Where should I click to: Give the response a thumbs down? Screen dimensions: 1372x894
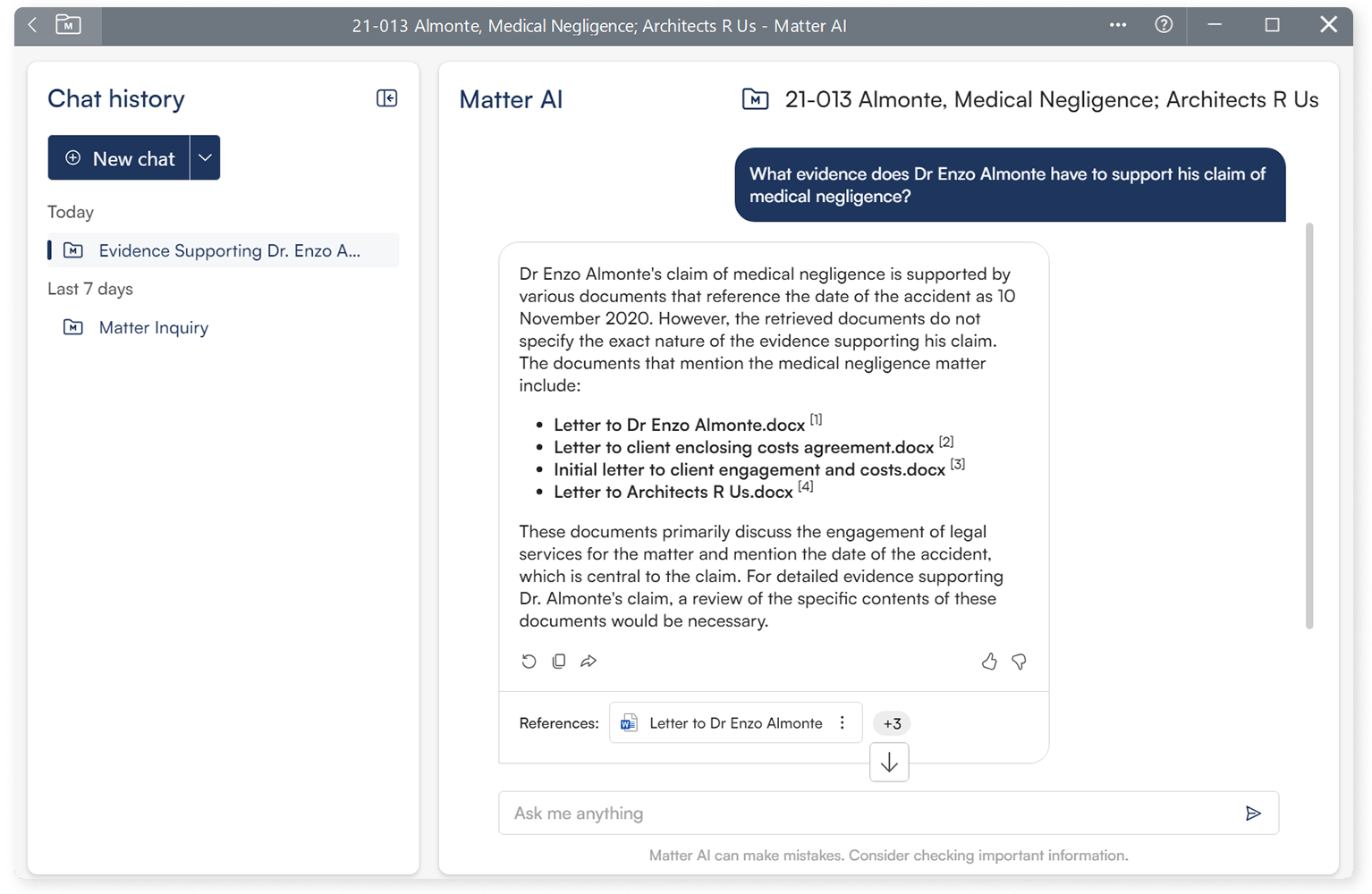point(1019,662)
